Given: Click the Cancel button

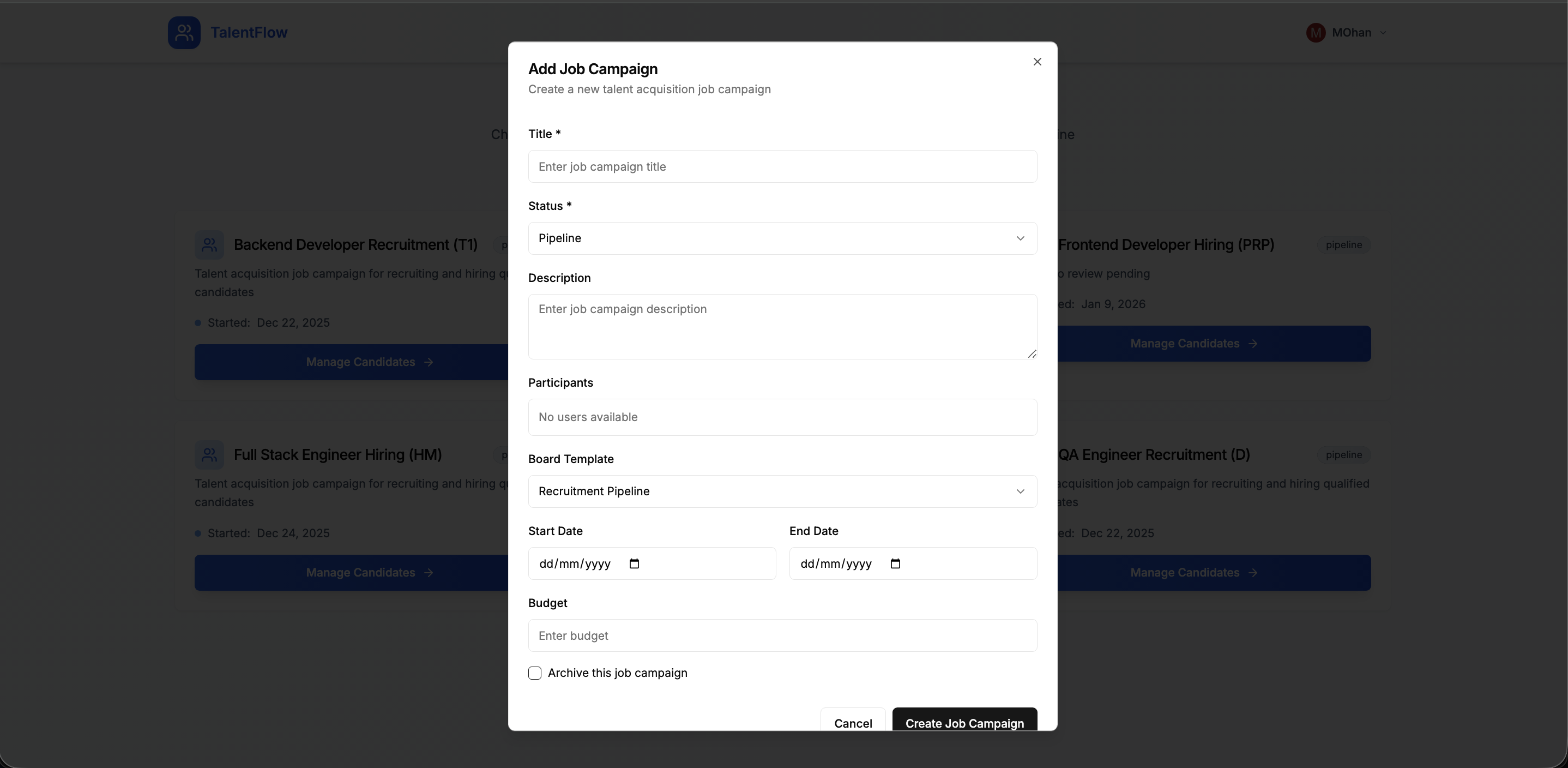Looking at the screenshot, I should [x=853, y=723].
